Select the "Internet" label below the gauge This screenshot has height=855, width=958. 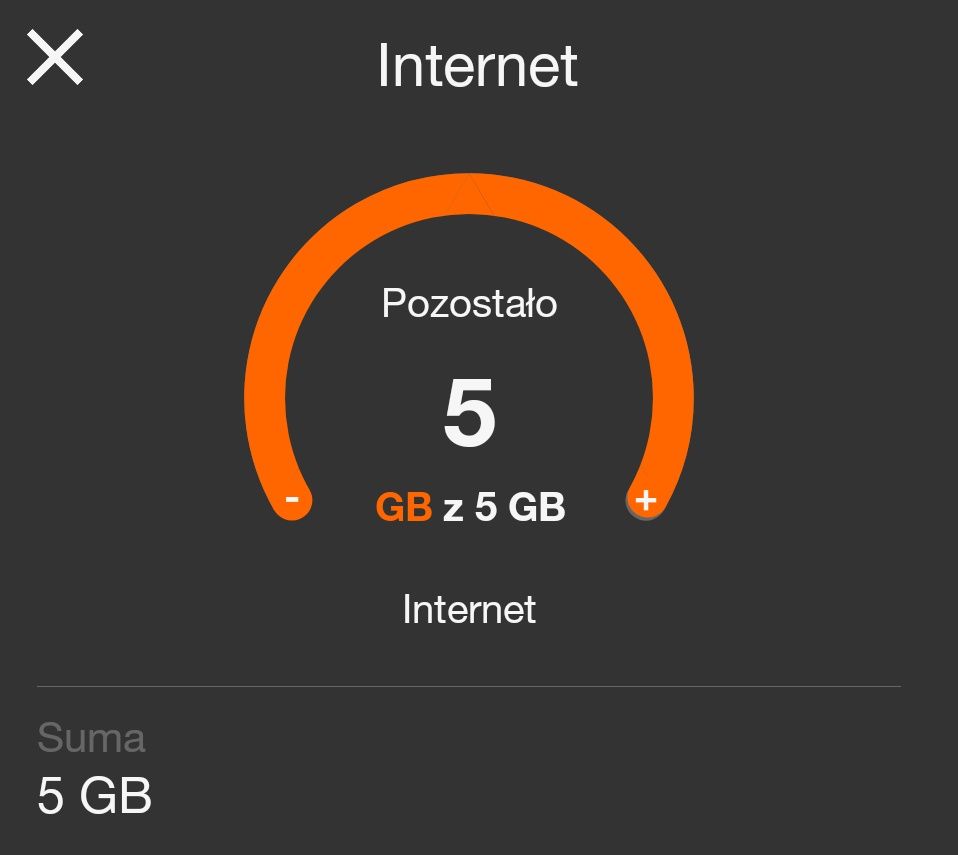click(469, 609)
